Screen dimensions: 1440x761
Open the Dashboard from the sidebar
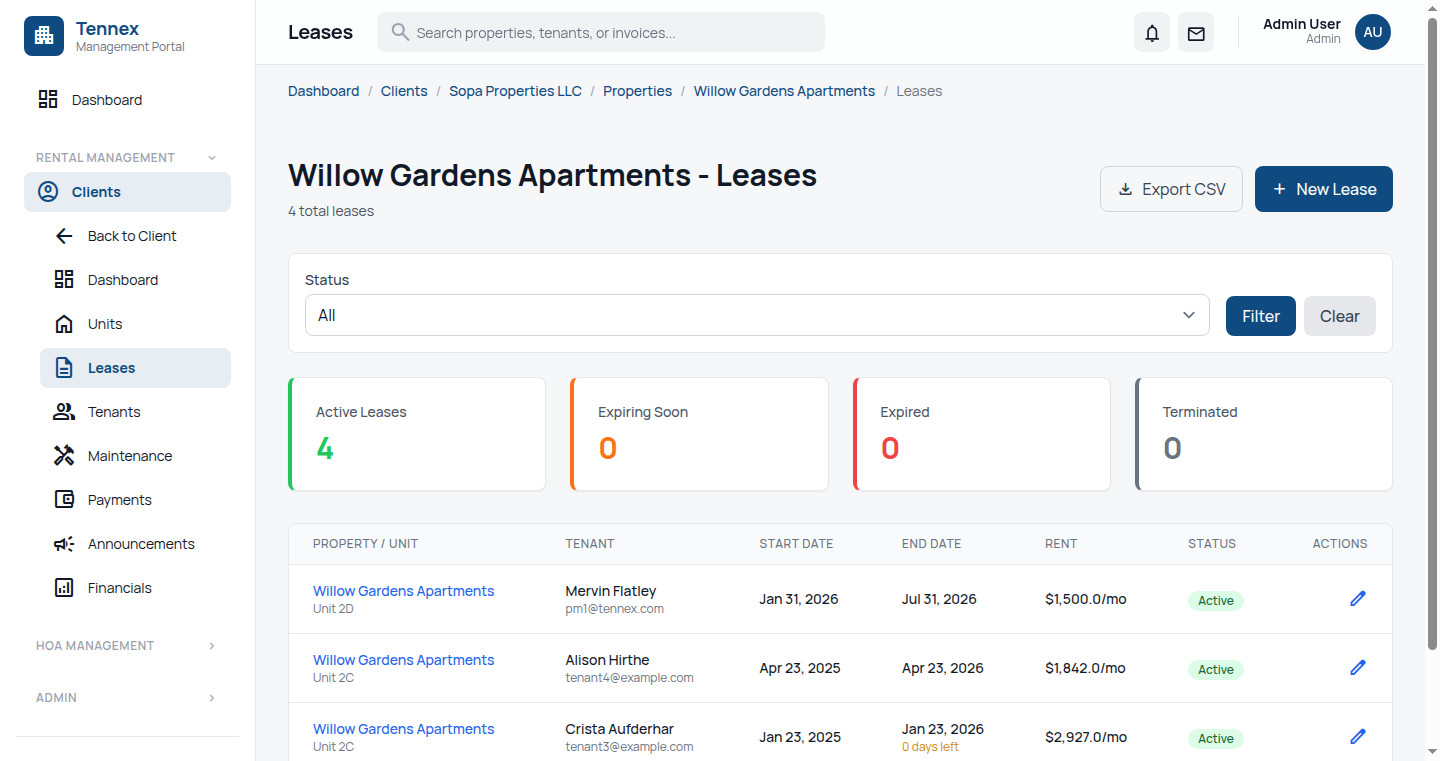tap(107, 99)
